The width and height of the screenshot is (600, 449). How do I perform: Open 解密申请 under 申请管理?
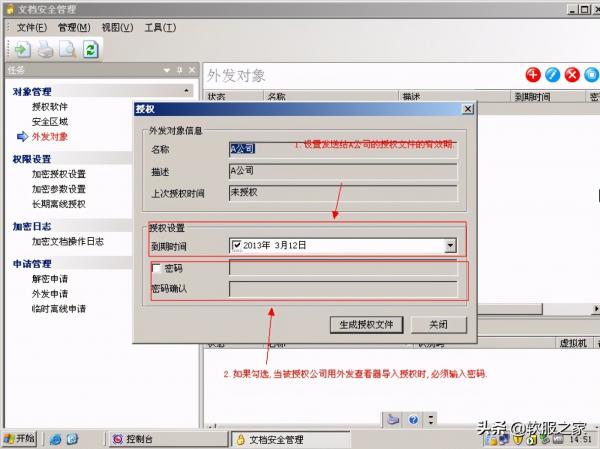[x=50, y=279]
